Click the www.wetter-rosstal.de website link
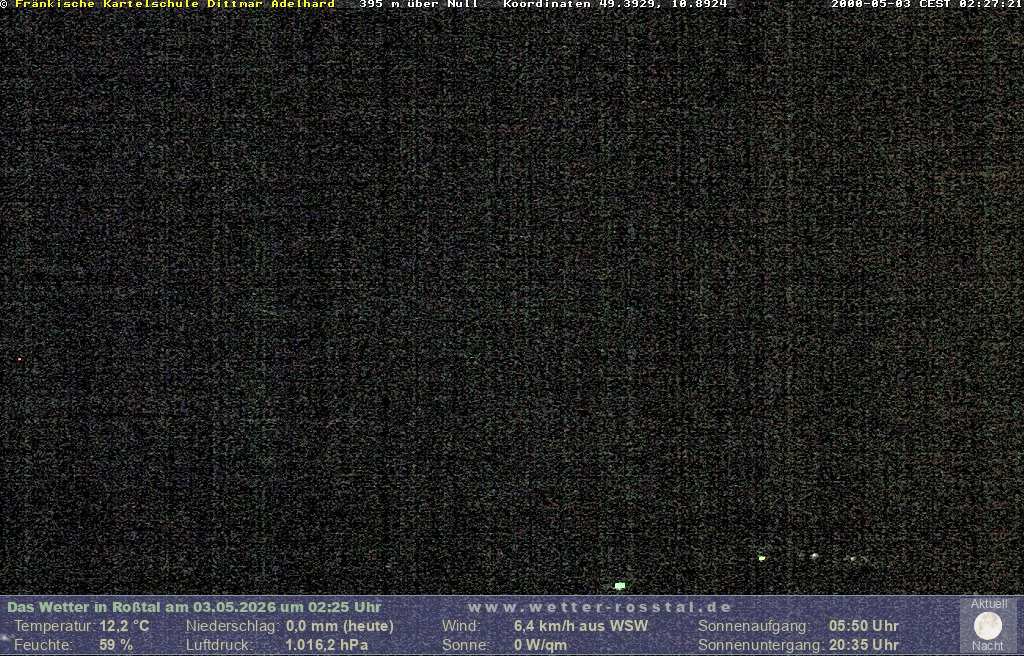Viewport: 1024px width, 656px height. pos(600,607)
